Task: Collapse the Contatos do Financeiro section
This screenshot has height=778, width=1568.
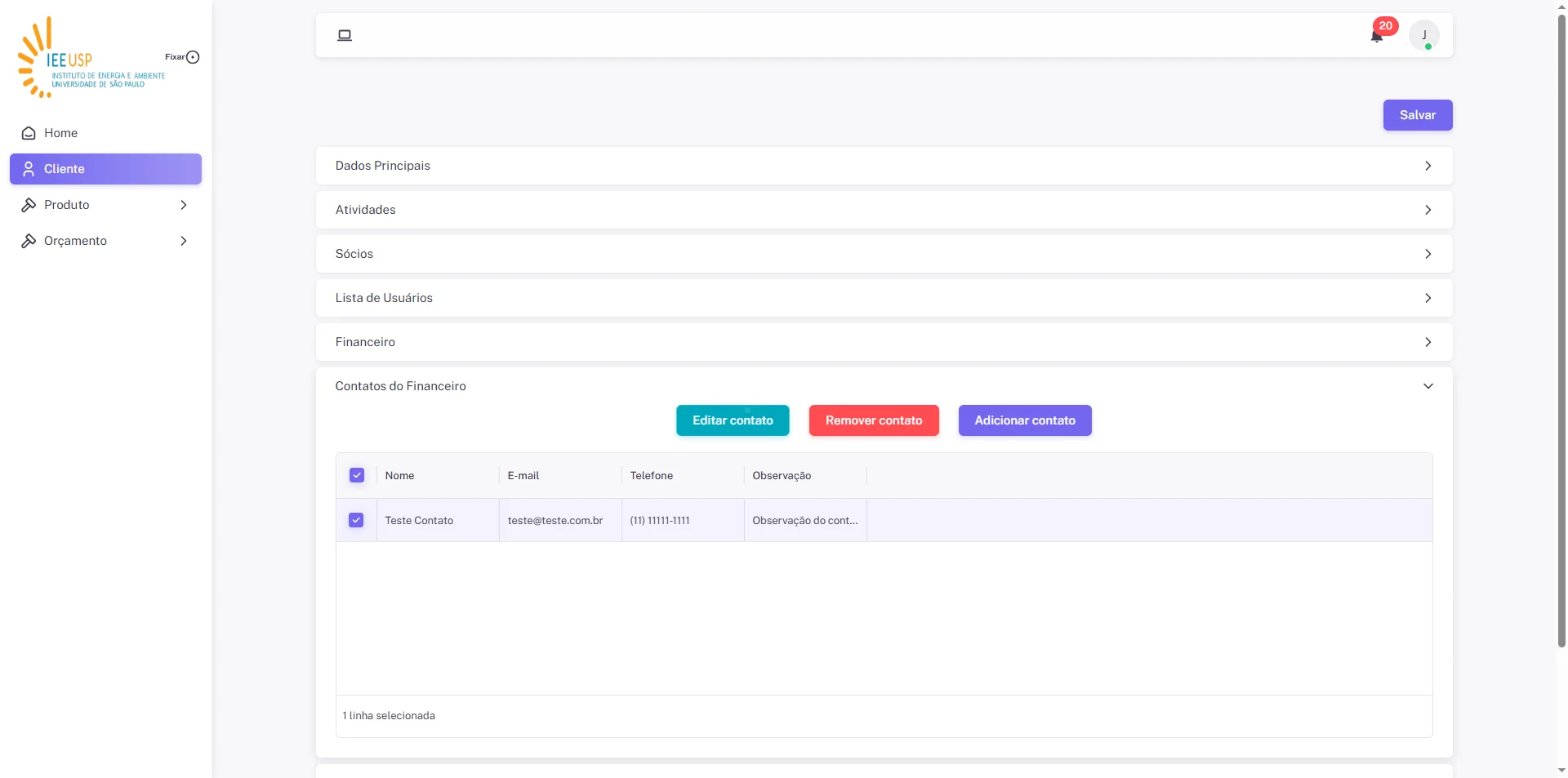Action: pyautogui.click(x=884, y=386)
